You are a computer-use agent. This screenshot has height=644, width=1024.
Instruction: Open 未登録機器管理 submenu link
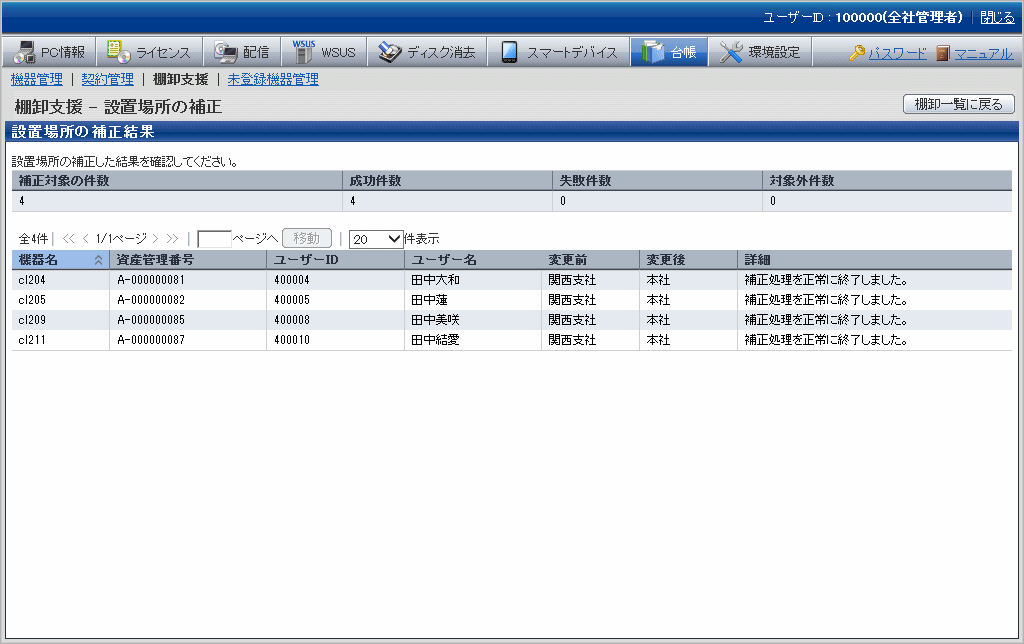tap(273, 79)
